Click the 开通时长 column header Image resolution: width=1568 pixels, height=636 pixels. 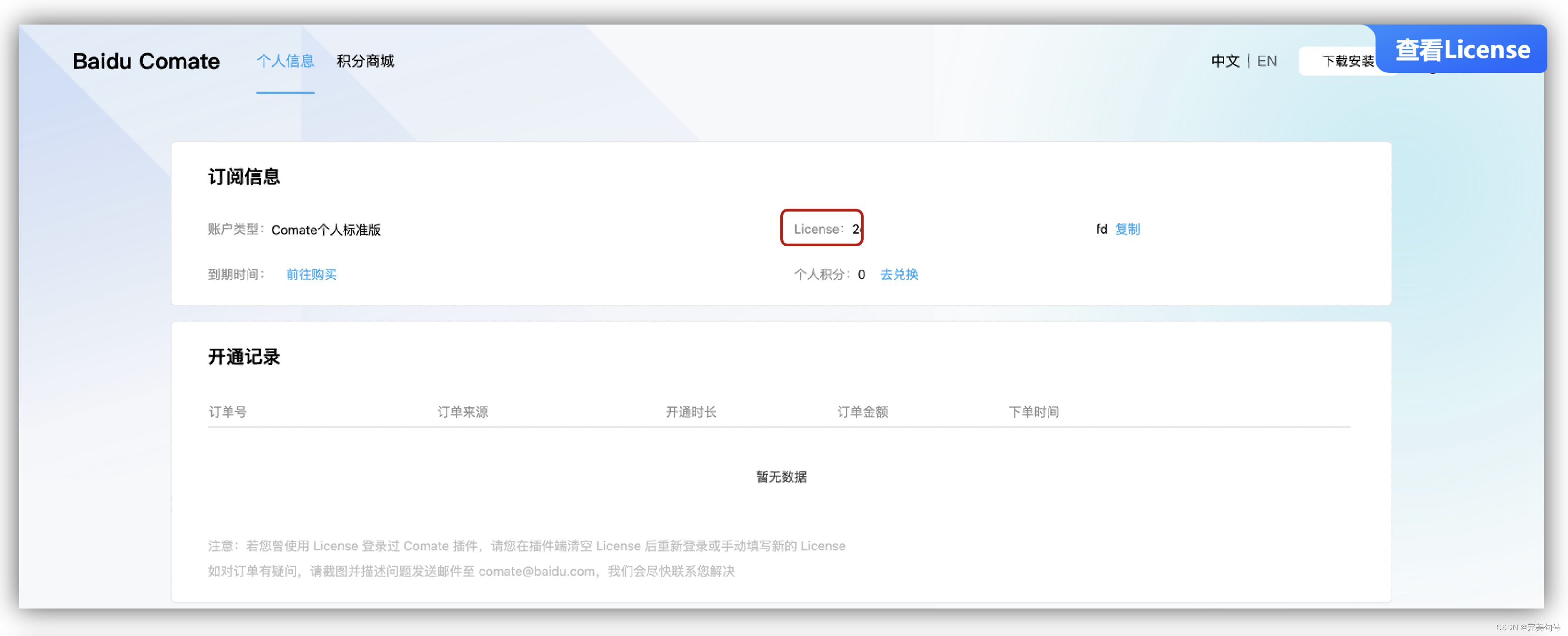(691, 412)
